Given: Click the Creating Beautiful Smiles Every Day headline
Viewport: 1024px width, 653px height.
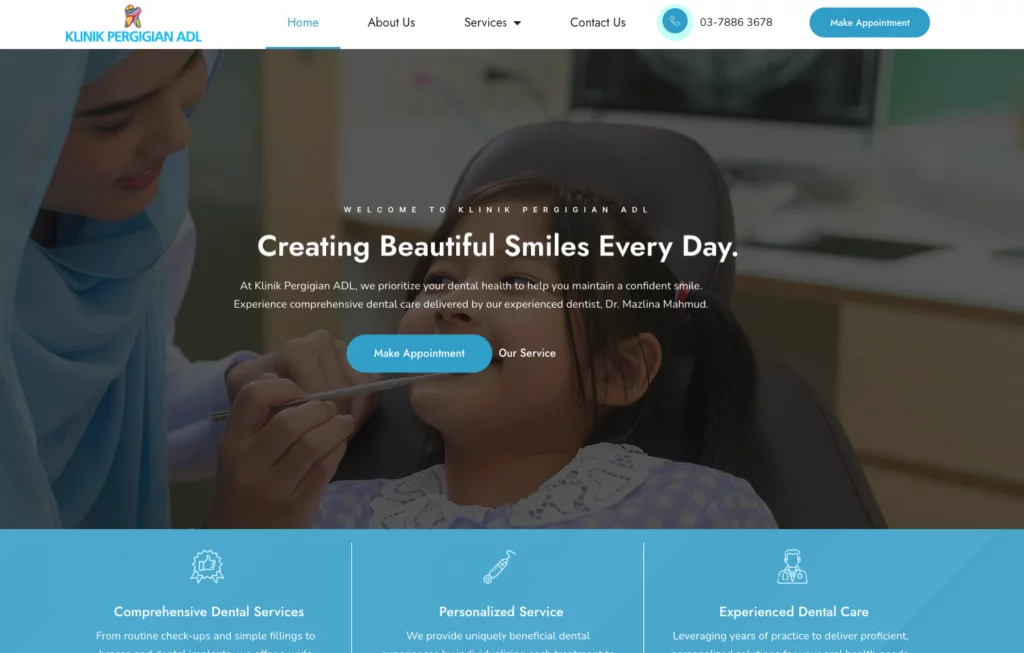Looking at the screenshot, I should tap(498, 247).
